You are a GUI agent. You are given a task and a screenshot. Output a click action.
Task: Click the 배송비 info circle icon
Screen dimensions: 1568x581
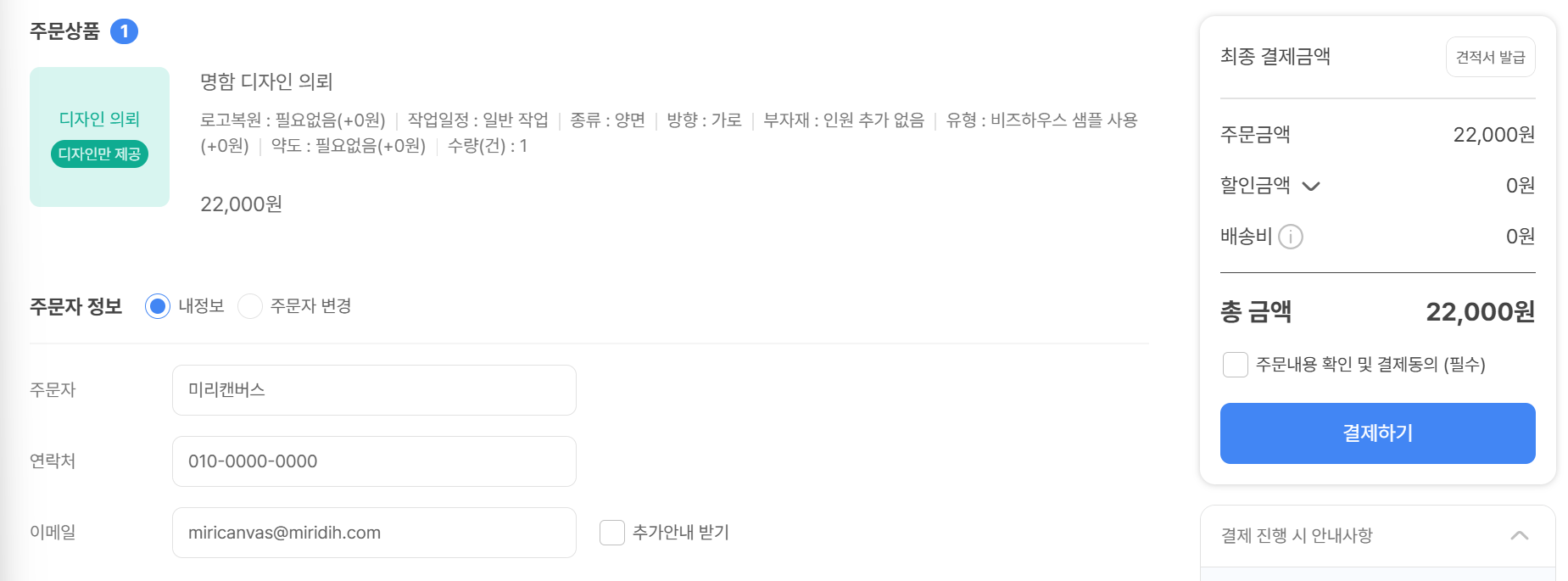pyautogui.click(x=1291, y=237)
